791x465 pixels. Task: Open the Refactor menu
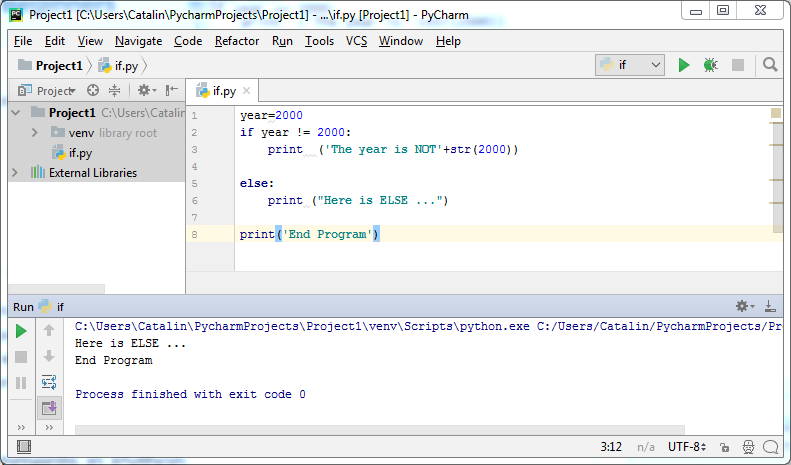[x=237, y=41]
